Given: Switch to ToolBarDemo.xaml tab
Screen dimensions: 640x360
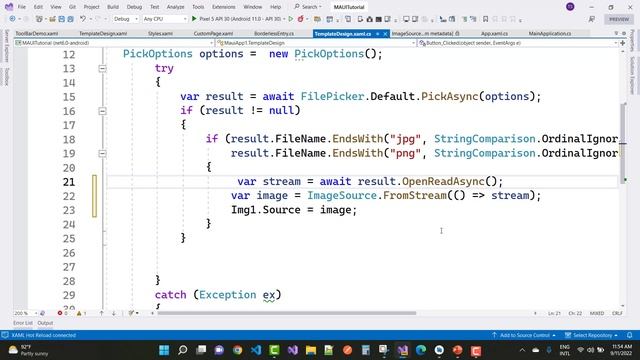Looking at the screenshot, I should point(37,33).
